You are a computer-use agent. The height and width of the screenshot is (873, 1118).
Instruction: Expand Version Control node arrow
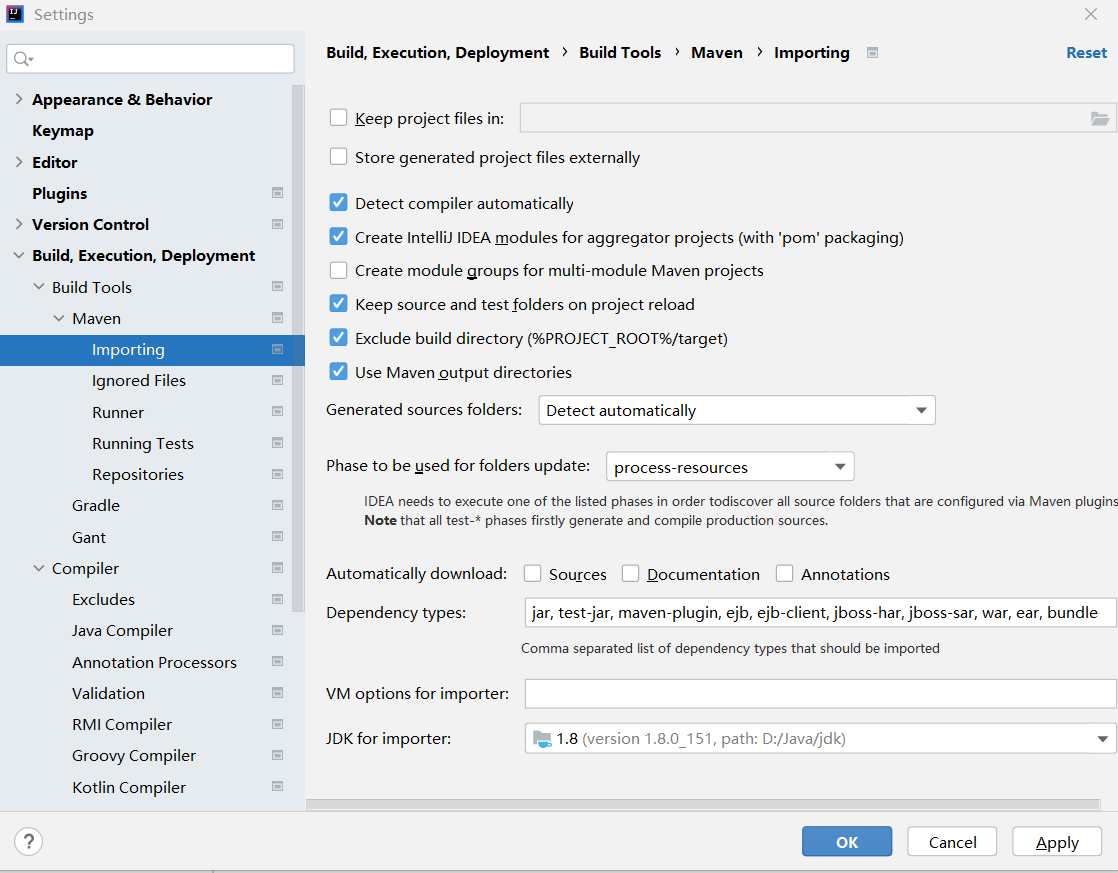click(x=19, y=224)
